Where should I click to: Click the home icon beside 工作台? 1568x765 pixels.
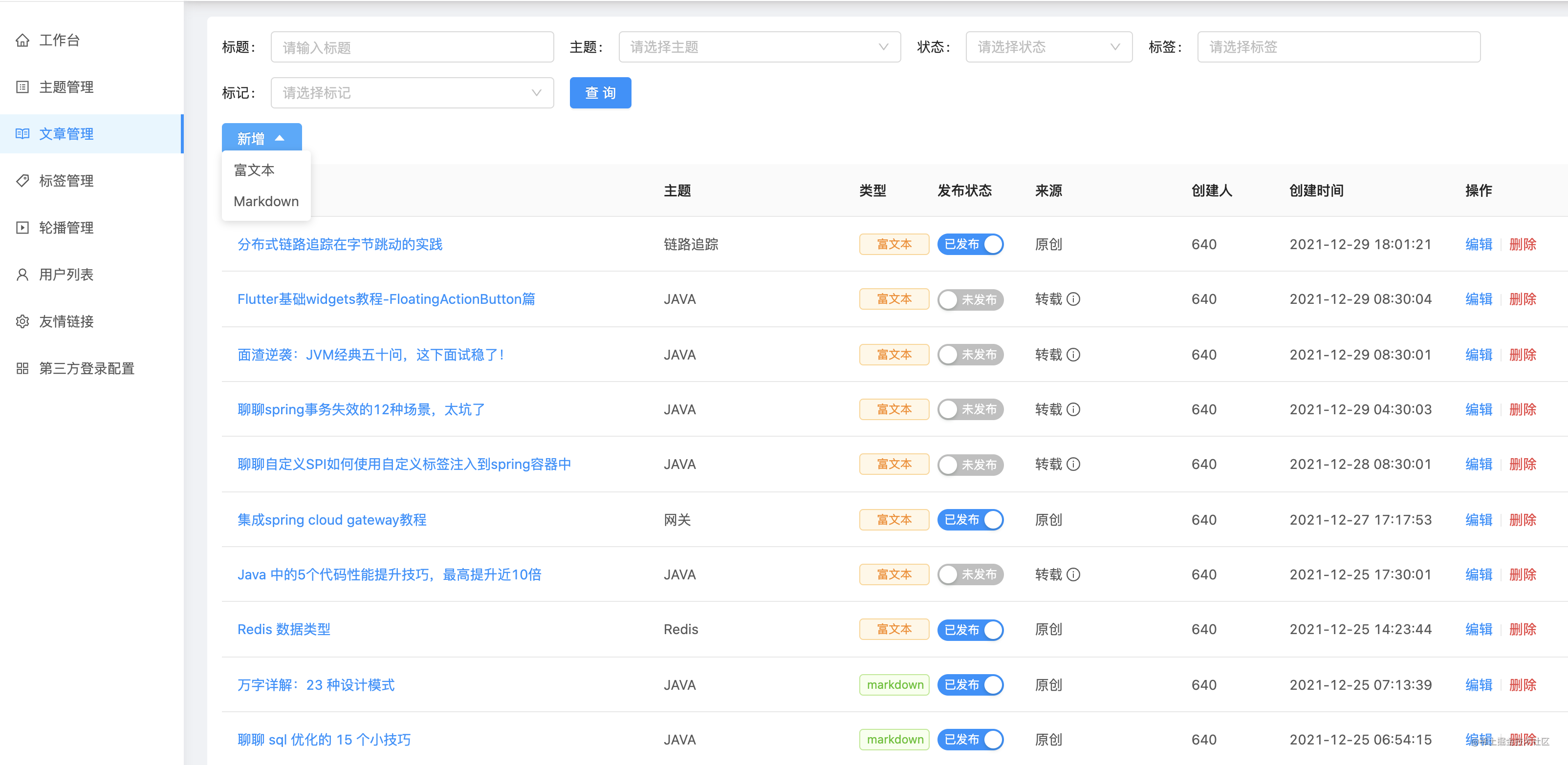click(22, 40)
